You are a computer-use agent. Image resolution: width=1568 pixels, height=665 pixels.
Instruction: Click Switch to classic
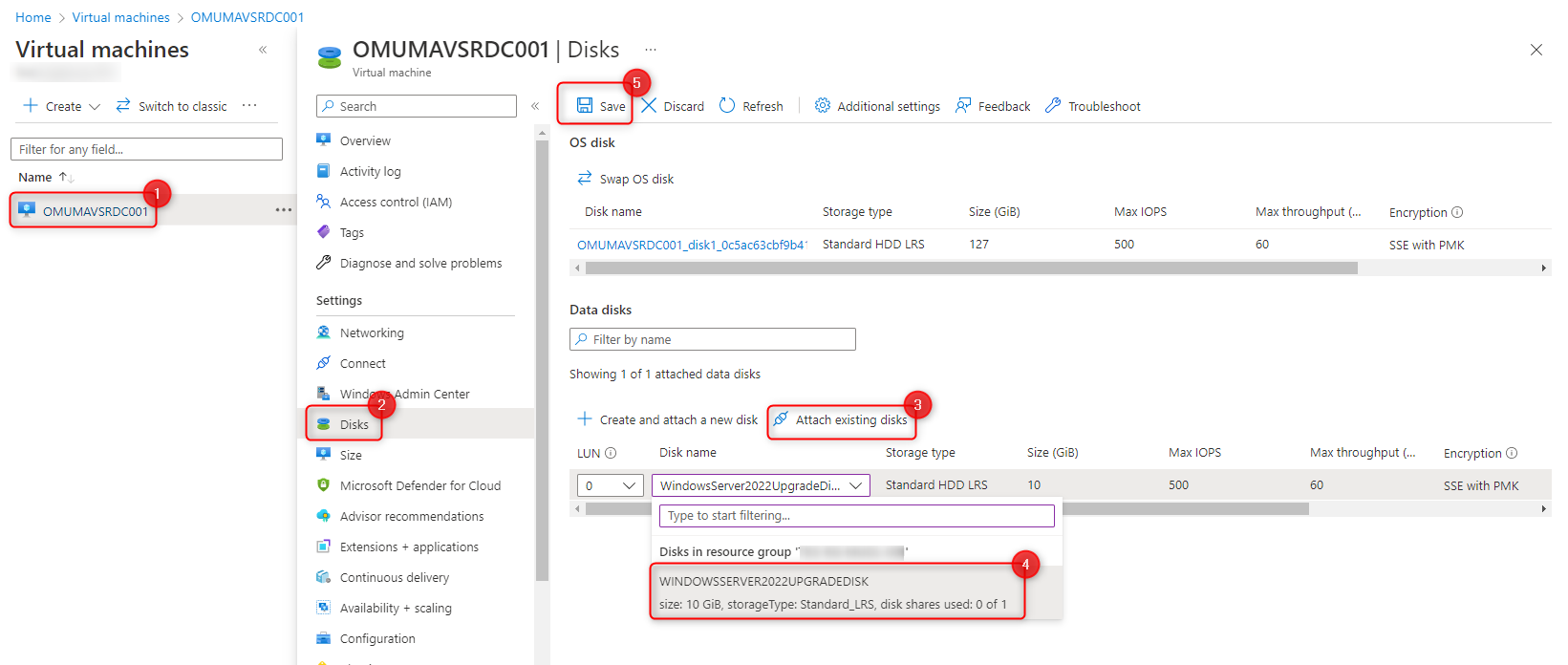(x=172, y=106)
